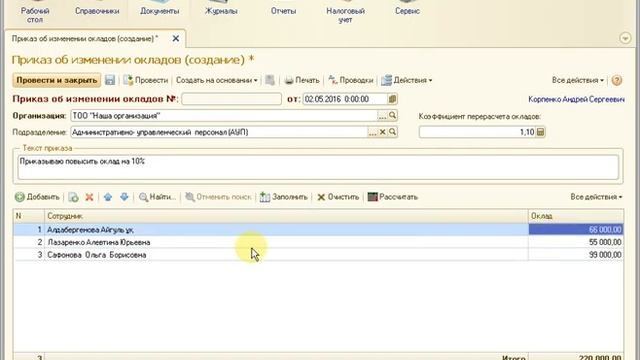Click the Организация field
The image size is (640, 360).
224,116
